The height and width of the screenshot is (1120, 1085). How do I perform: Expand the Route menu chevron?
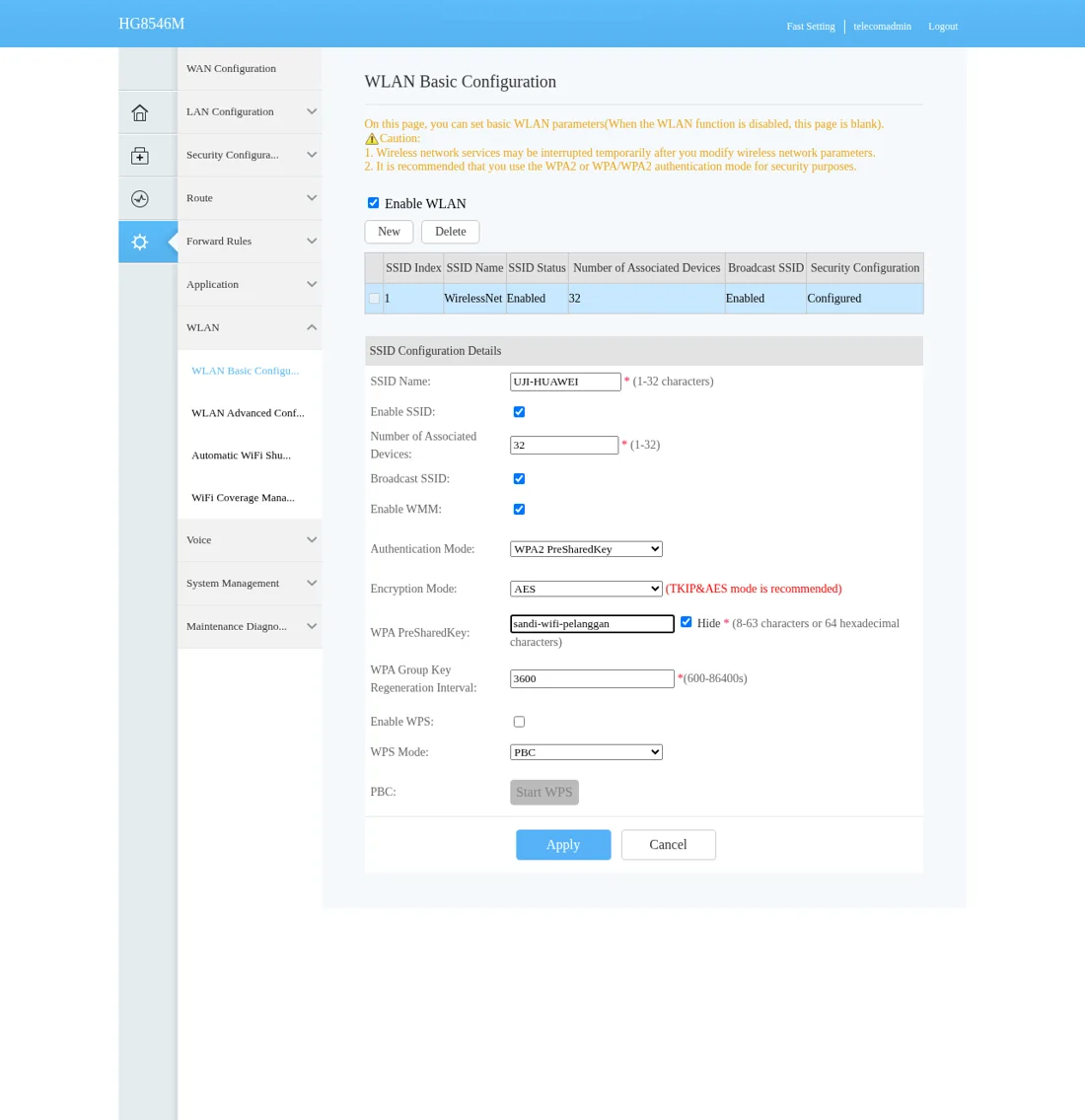(312, 198)
